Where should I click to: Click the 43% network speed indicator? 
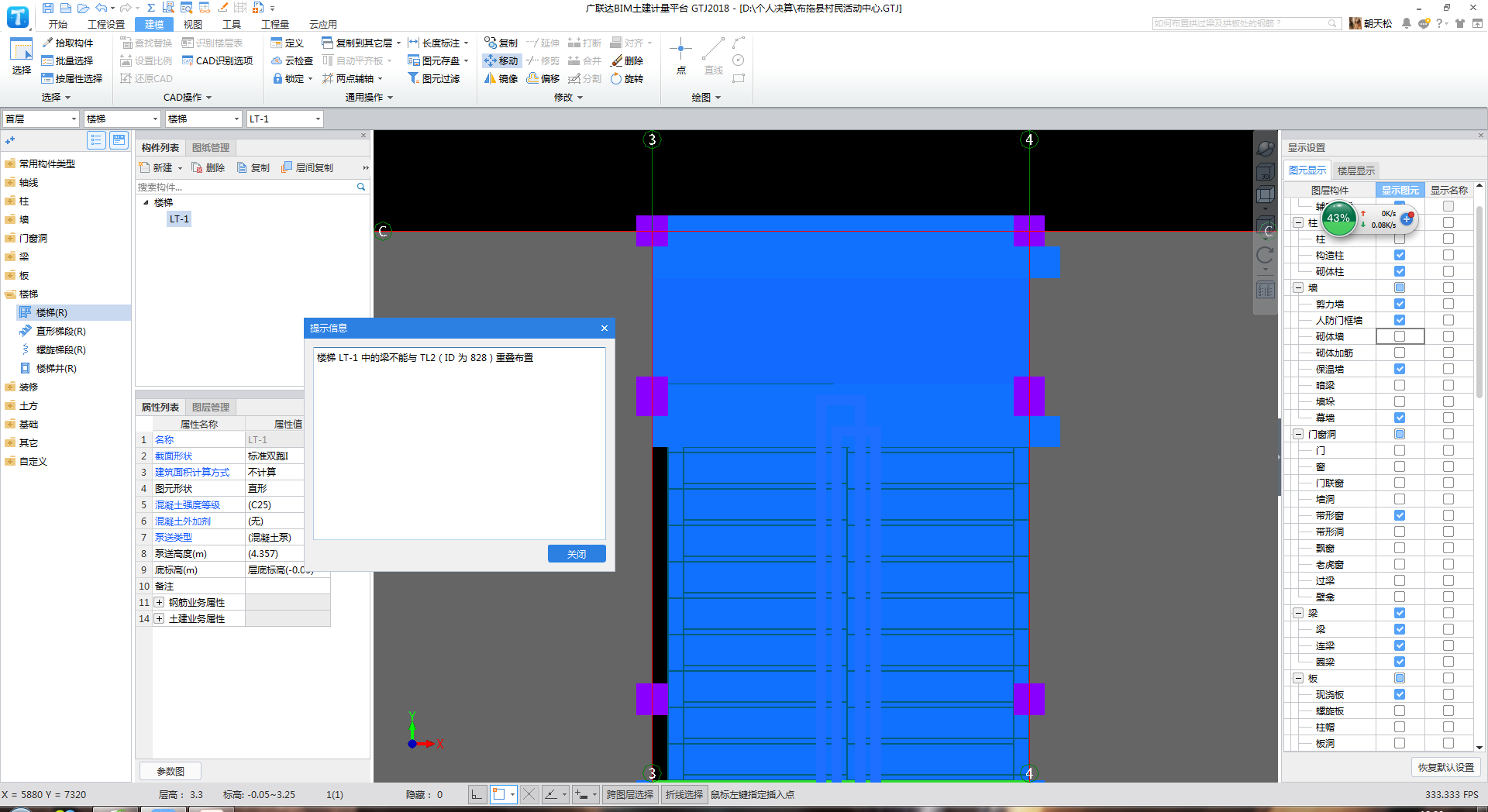1338,218
